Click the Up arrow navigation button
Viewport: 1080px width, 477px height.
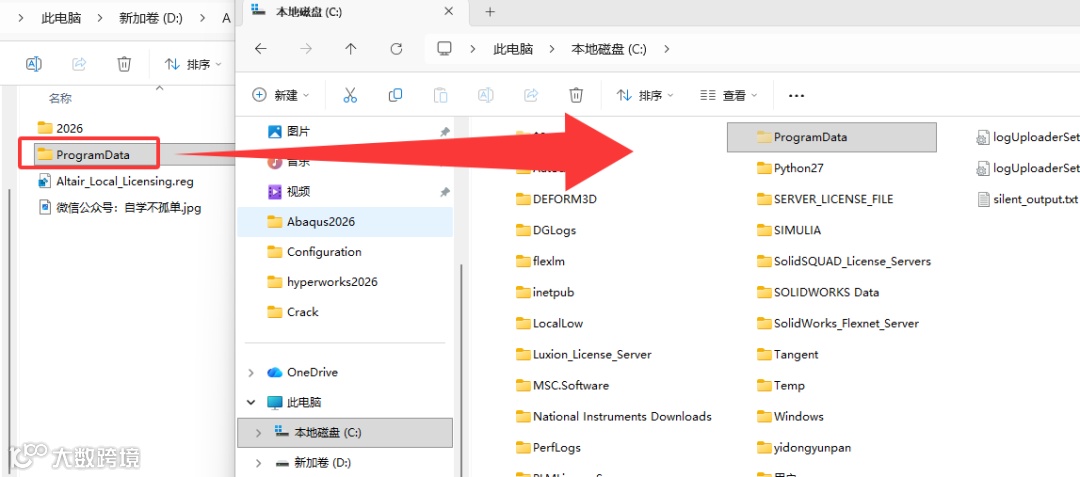[351, 49]
